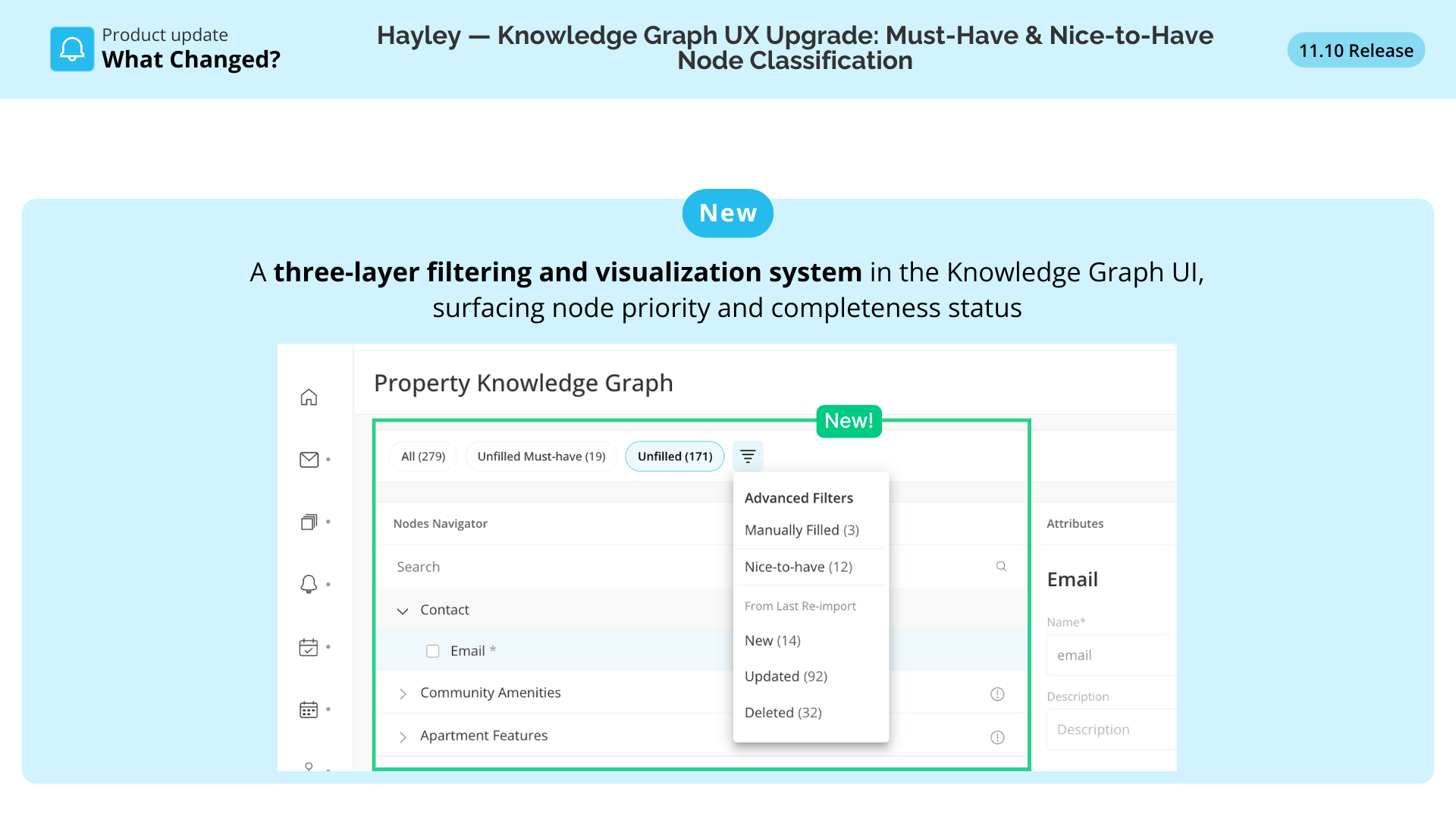Click the search magnifier icon

tap(1001, 566)
